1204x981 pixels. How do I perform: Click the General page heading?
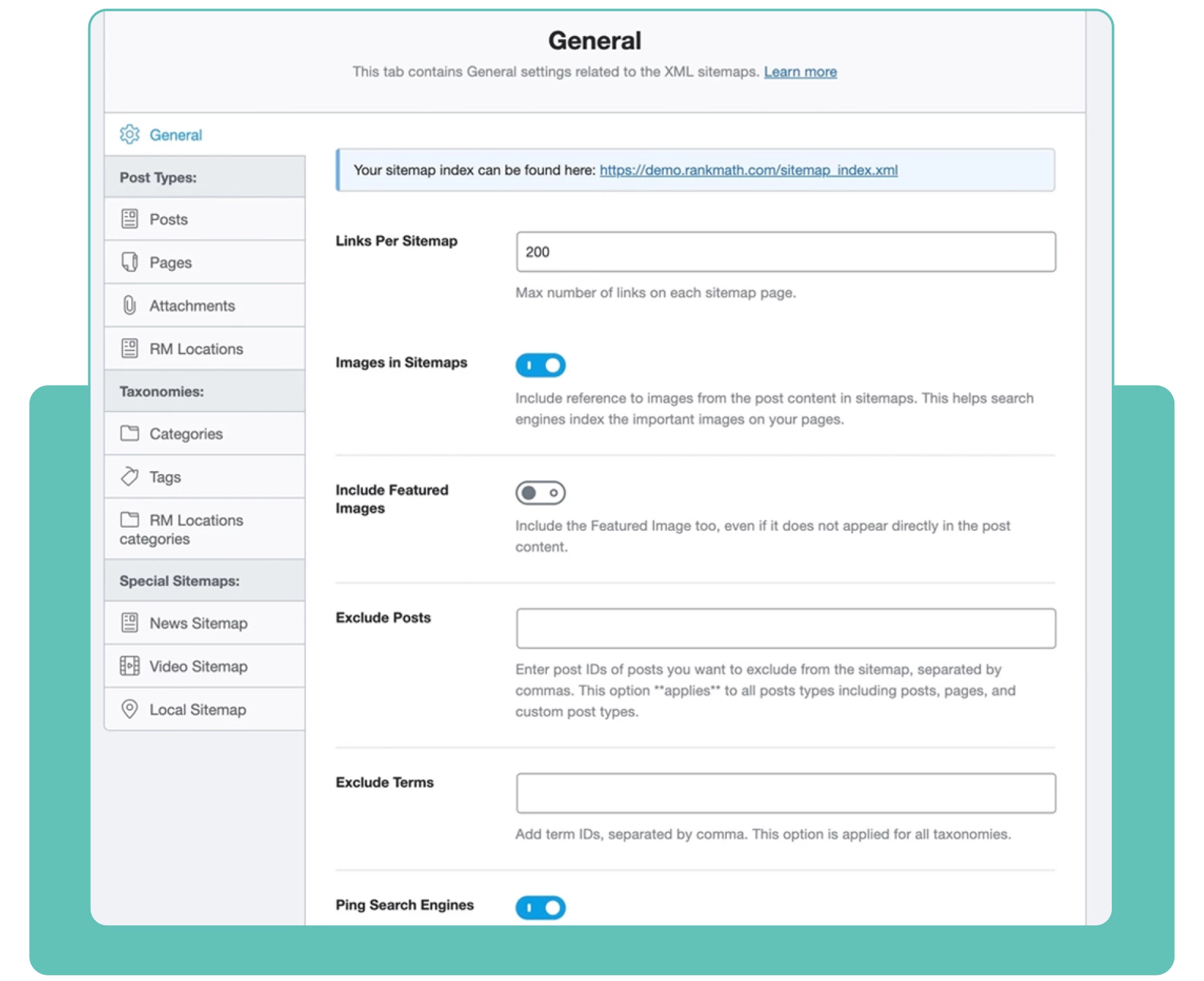pyautogui.click(x=594, y=40)
